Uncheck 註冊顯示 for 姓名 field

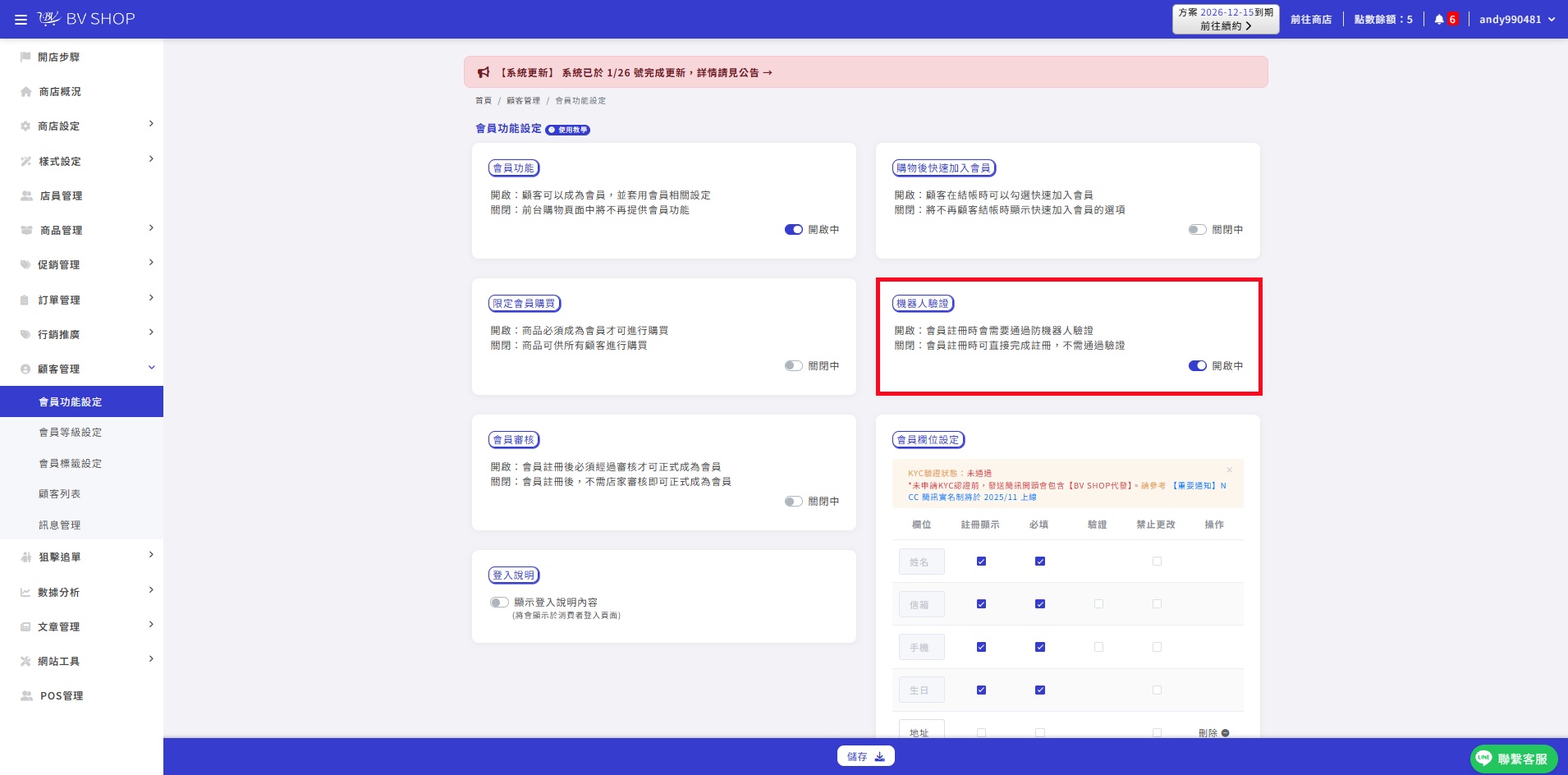point(981,562)
